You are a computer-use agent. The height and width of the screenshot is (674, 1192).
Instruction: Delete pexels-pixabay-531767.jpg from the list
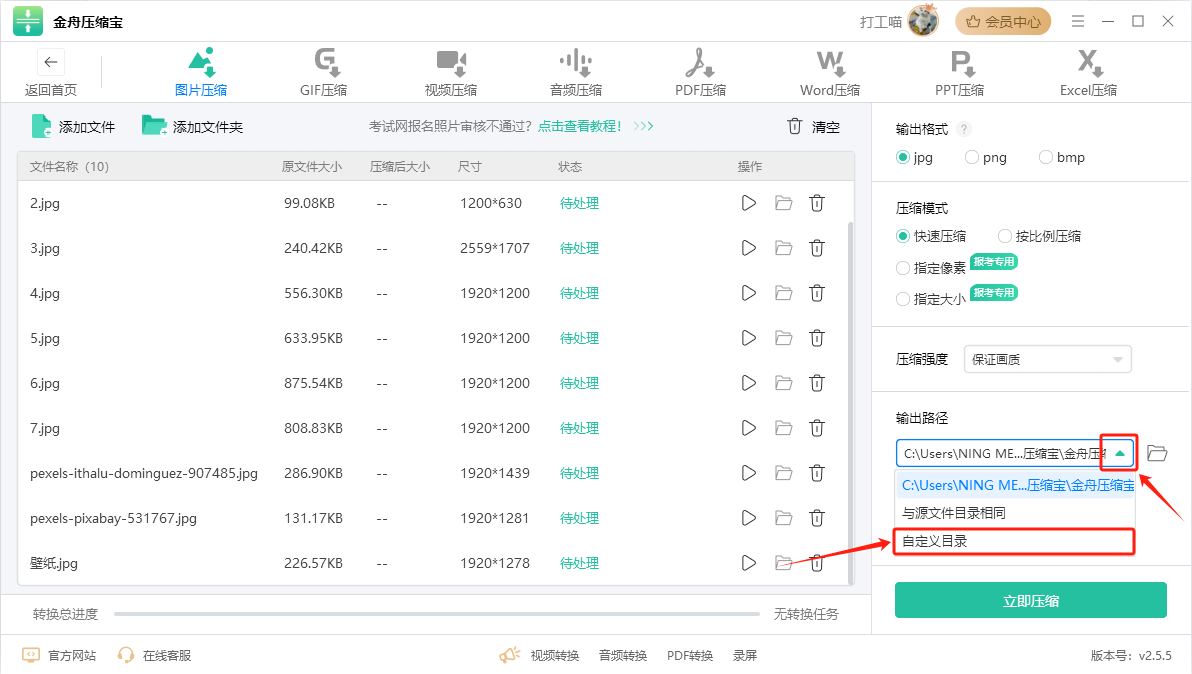tap(817, 518)
